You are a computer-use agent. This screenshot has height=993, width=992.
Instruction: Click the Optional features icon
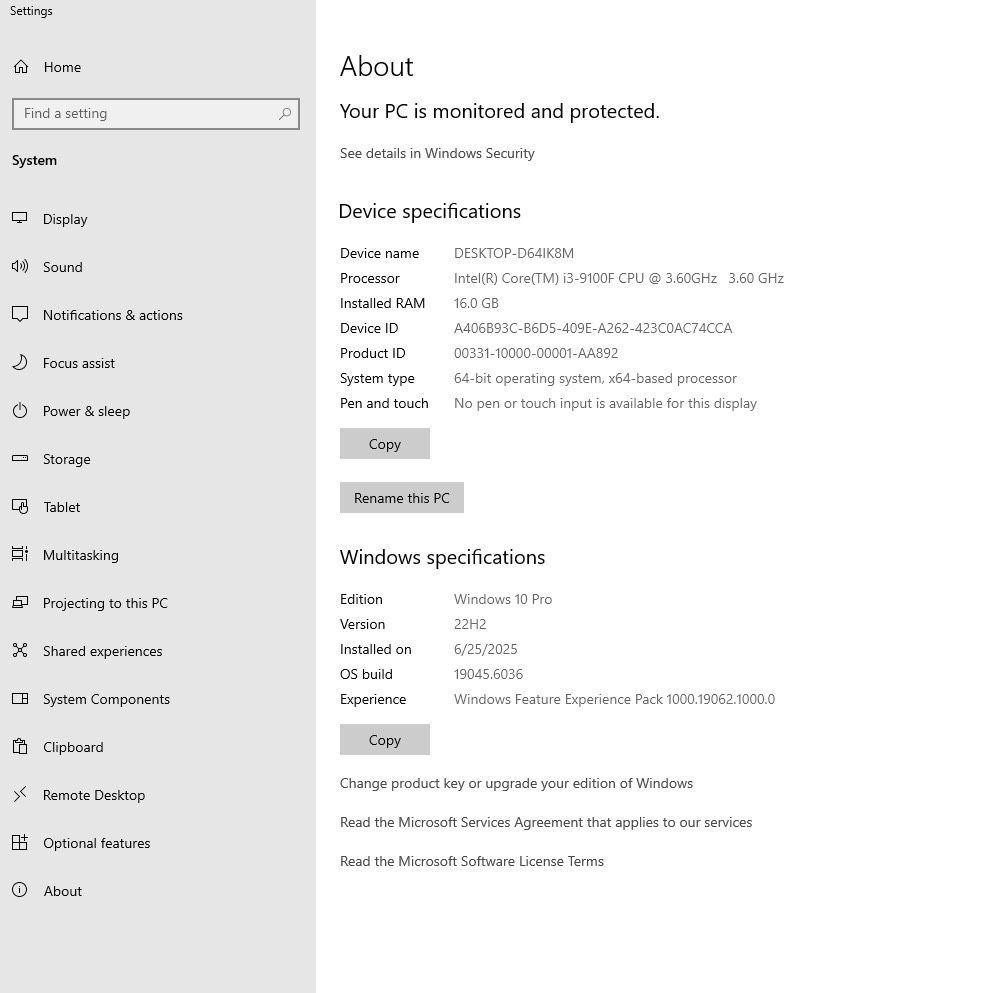coord(20,843)
